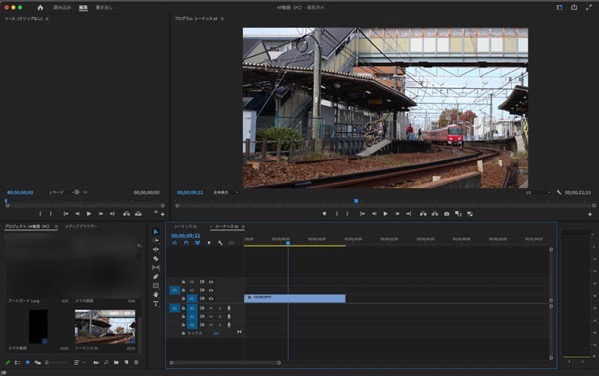Toggle Linked Selection in timeline
The width and height of the screenshot is (599, 376).
coord(197,243)
